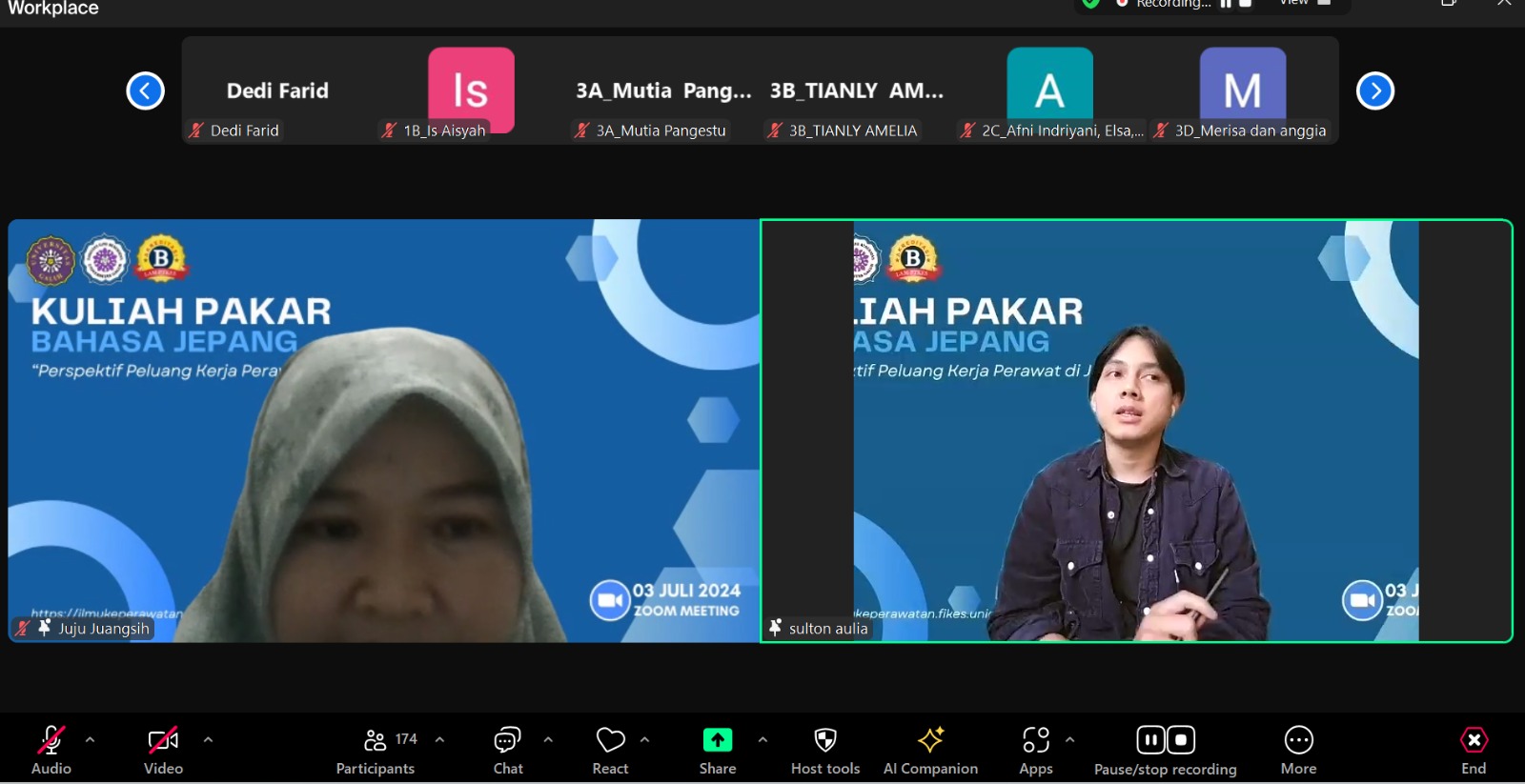Expand share options arrow next to Share
Viewport: 1525px width, 784px height.
762,739
